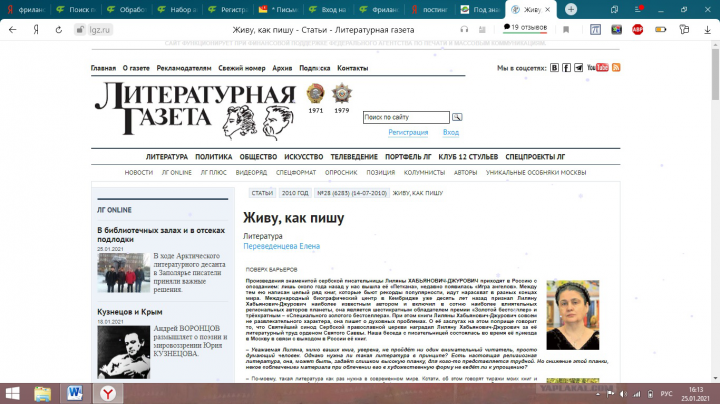Open 'Свежий номер' menu item
Viewport: 720px width, 404px height.
(x=242, y=68)
